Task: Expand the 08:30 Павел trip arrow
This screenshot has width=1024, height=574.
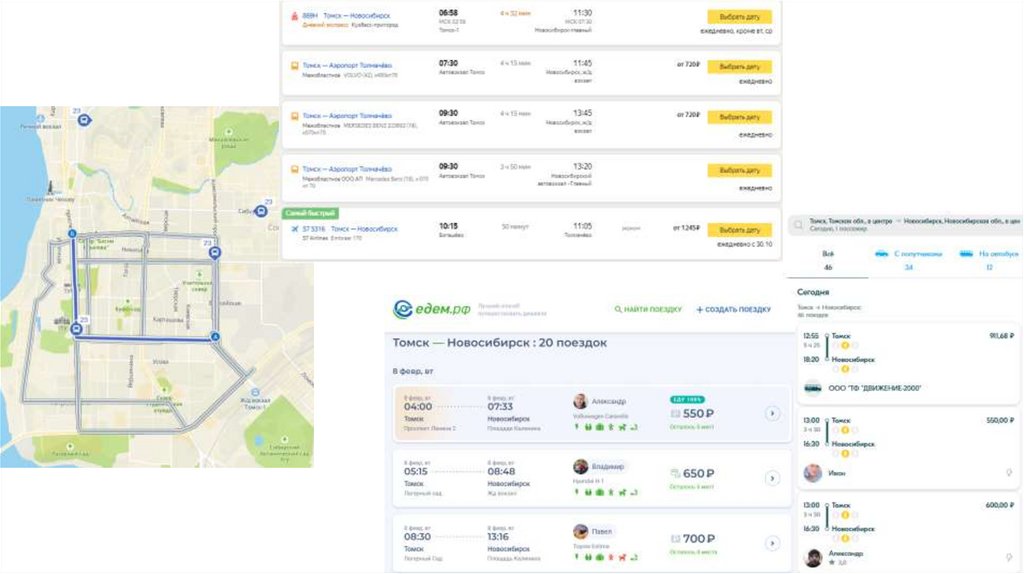Action: tap(772, 543)
